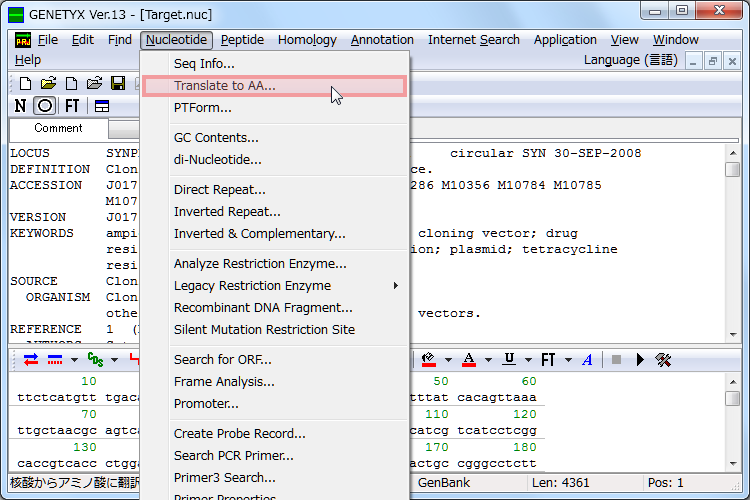The width and height of the screenshot is (750, 500).
Task: Open the View menu
Action: (x=624, y=40)
